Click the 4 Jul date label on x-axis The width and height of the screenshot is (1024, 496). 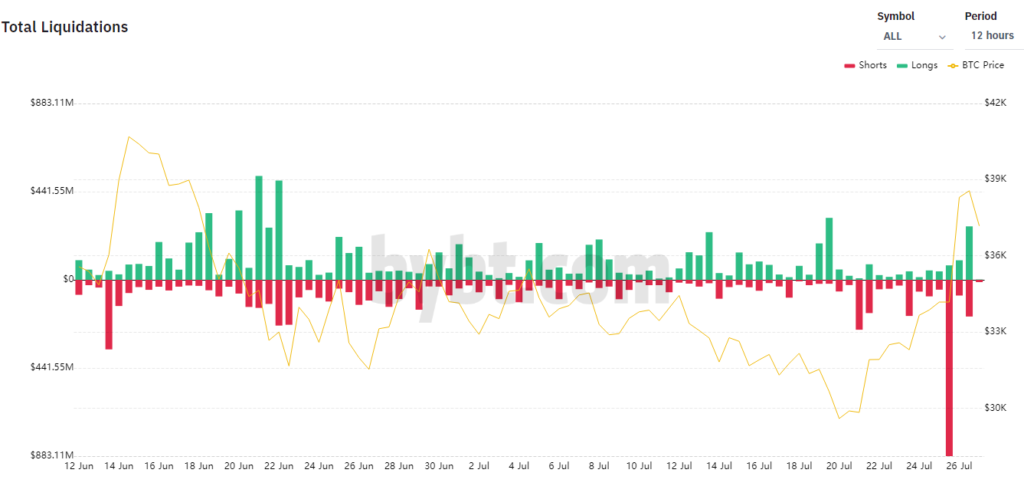click(518, 466)
